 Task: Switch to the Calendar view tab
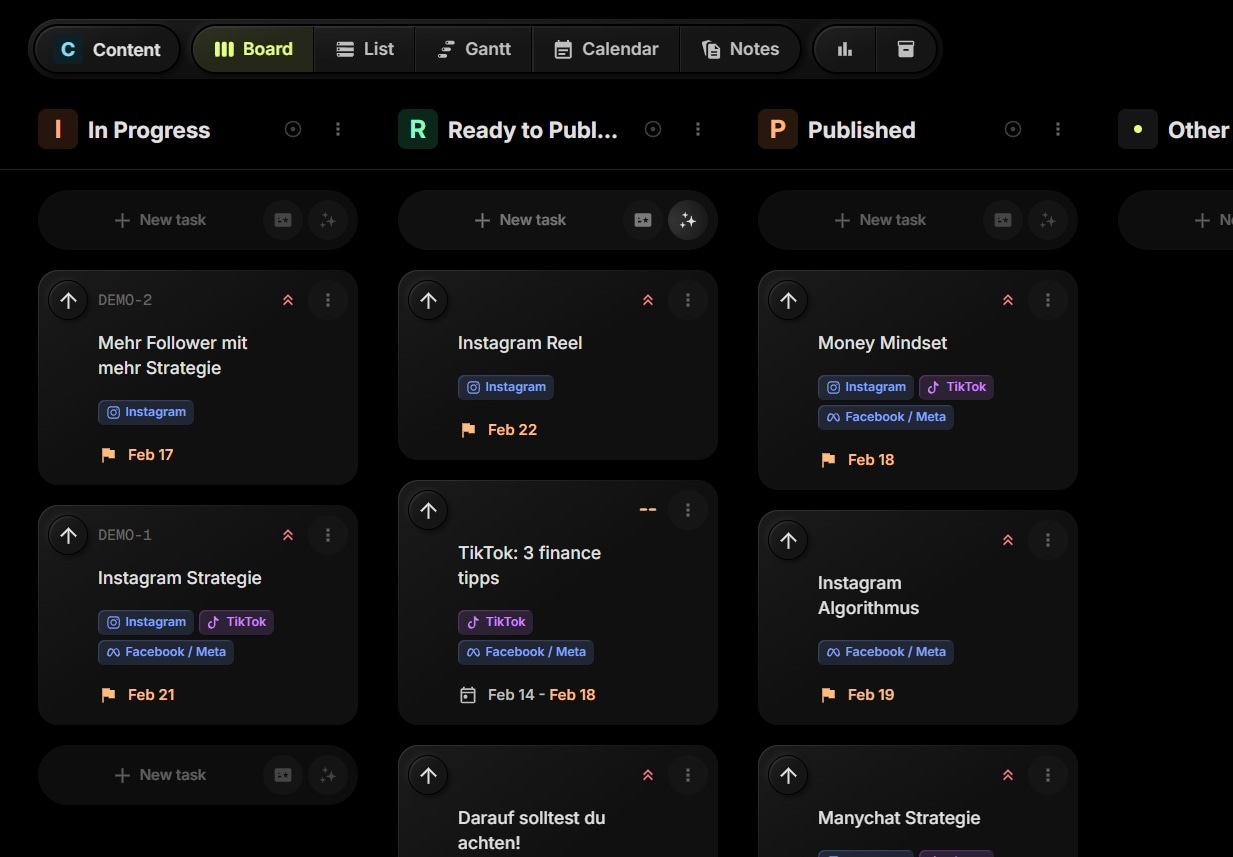point(606,49)
